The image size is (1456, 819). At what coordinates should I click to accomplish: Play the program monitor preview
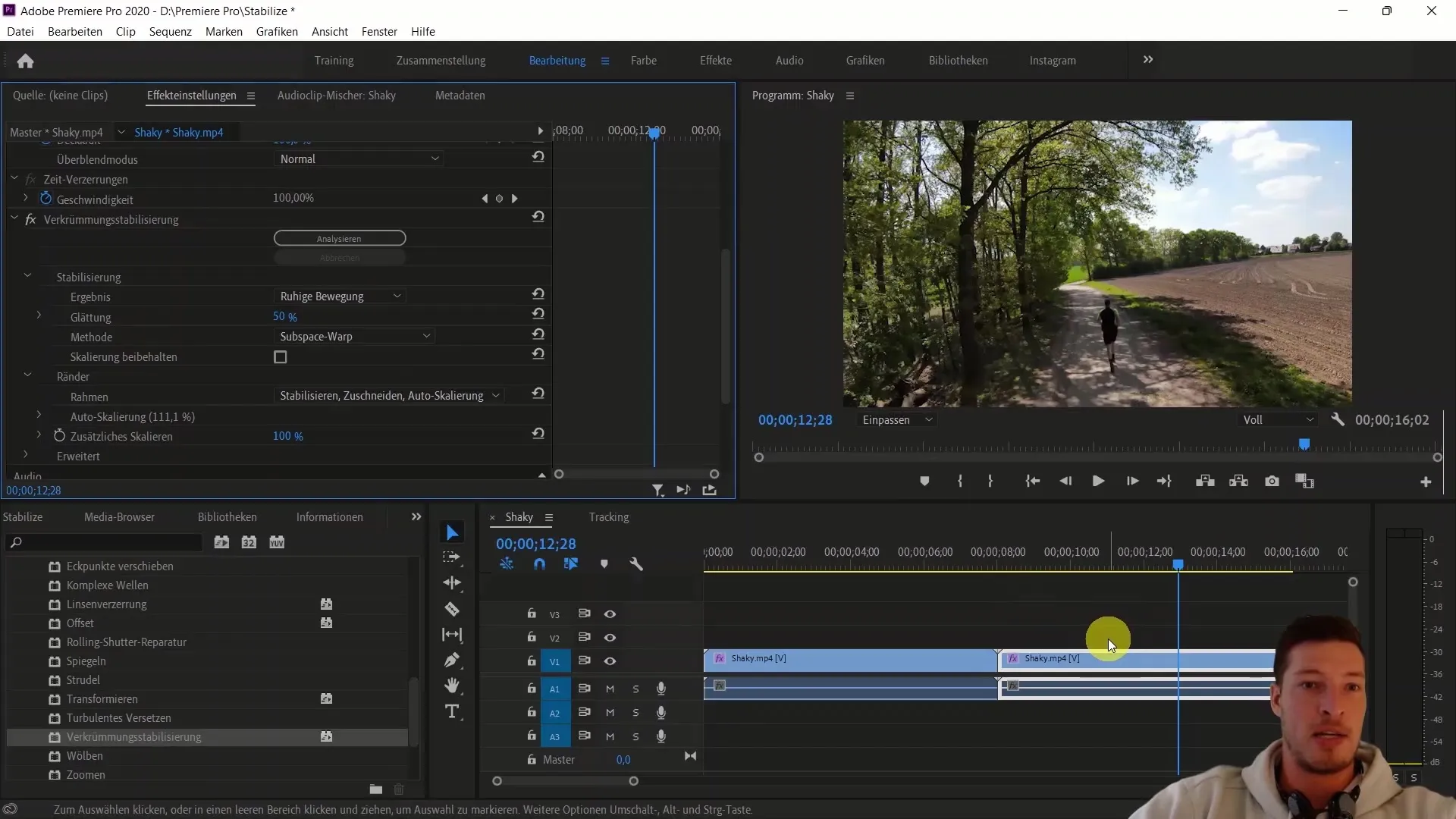(x=1097, y=482)
